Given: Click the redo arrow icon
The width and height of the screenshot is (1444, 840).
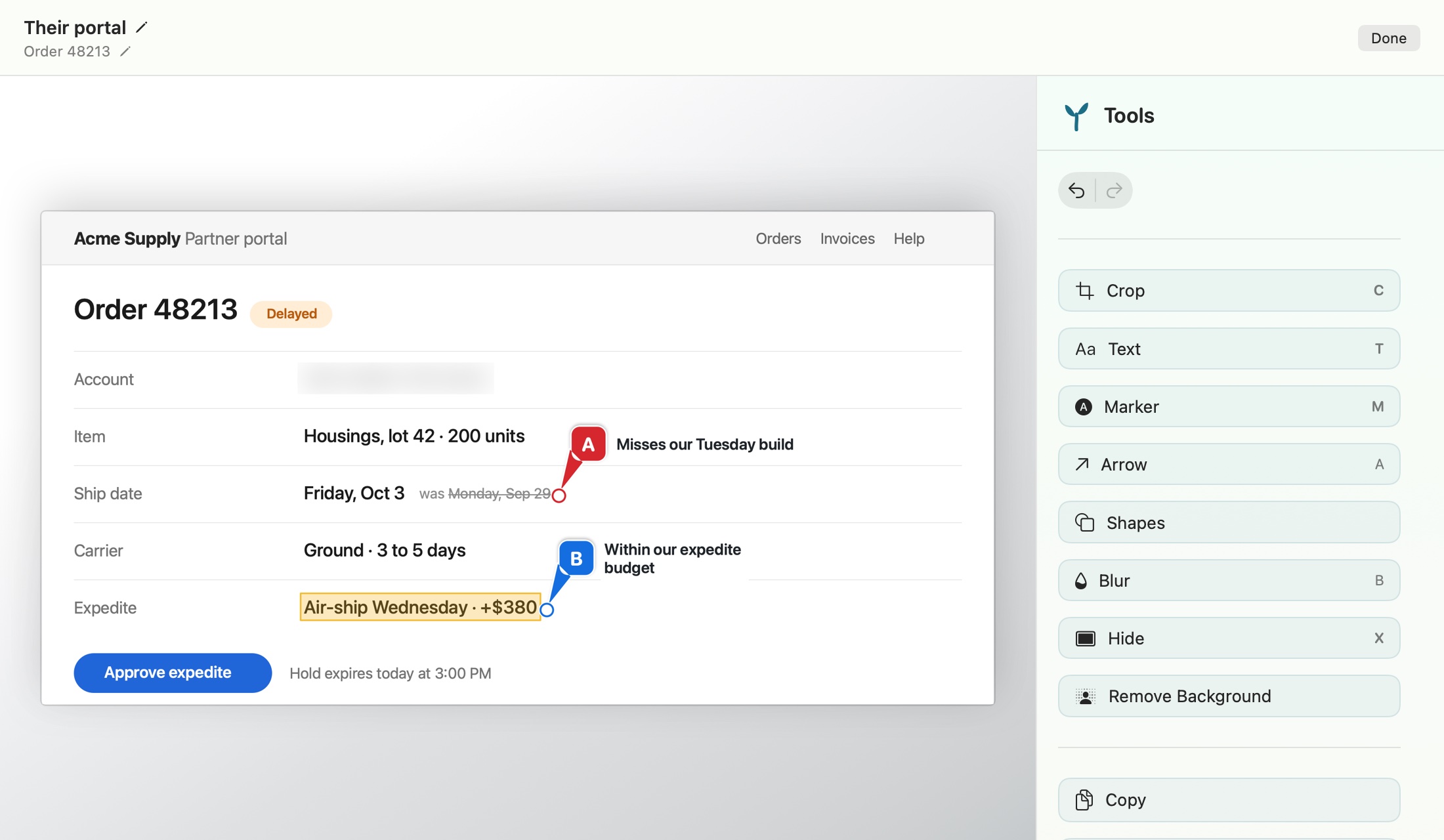Looking at the screenshot, I should (1114, 190).
